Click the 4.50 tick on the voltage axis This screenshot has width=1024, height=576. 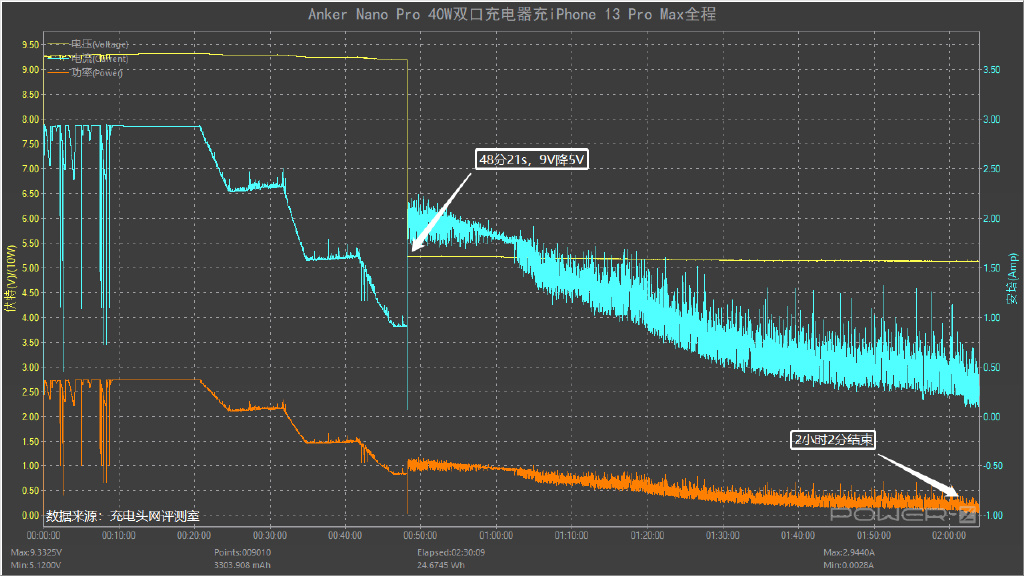[31, 293]
